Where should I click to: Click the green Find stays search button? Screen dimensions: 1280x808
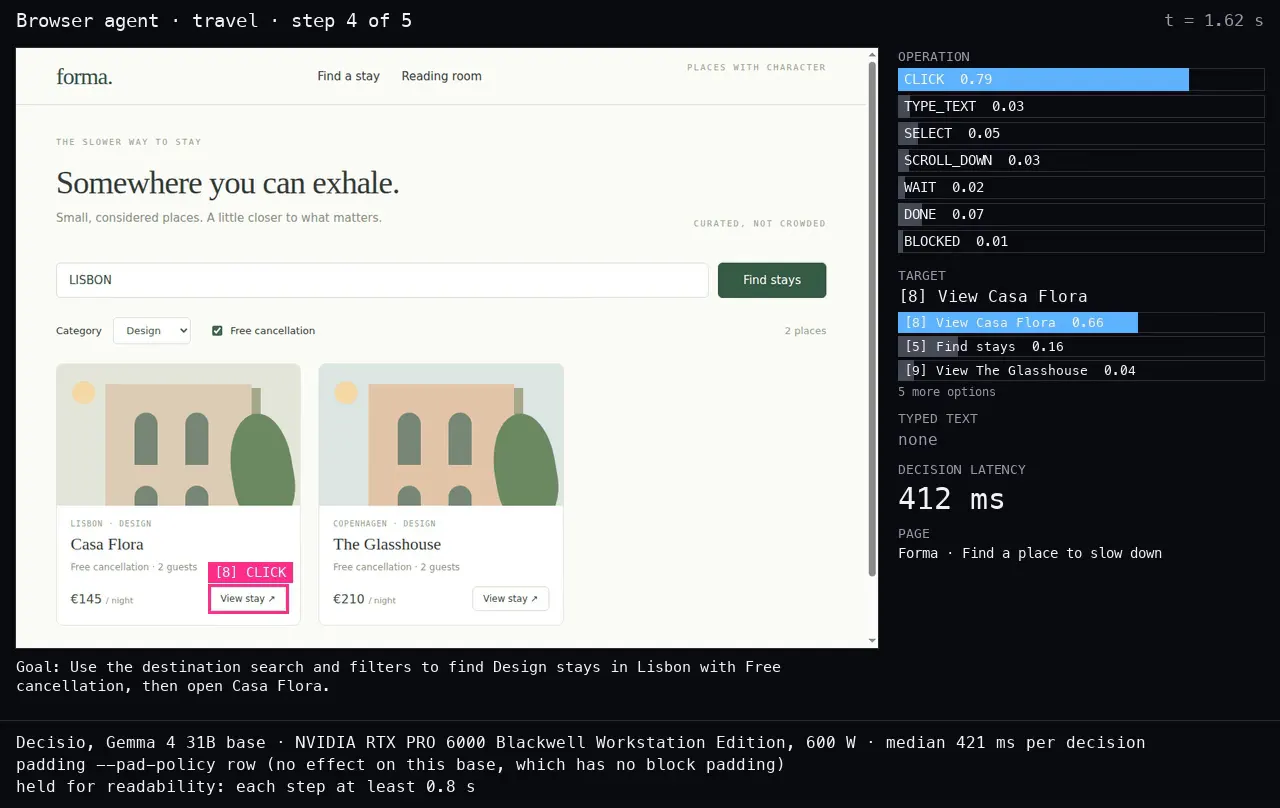[772, 280]
